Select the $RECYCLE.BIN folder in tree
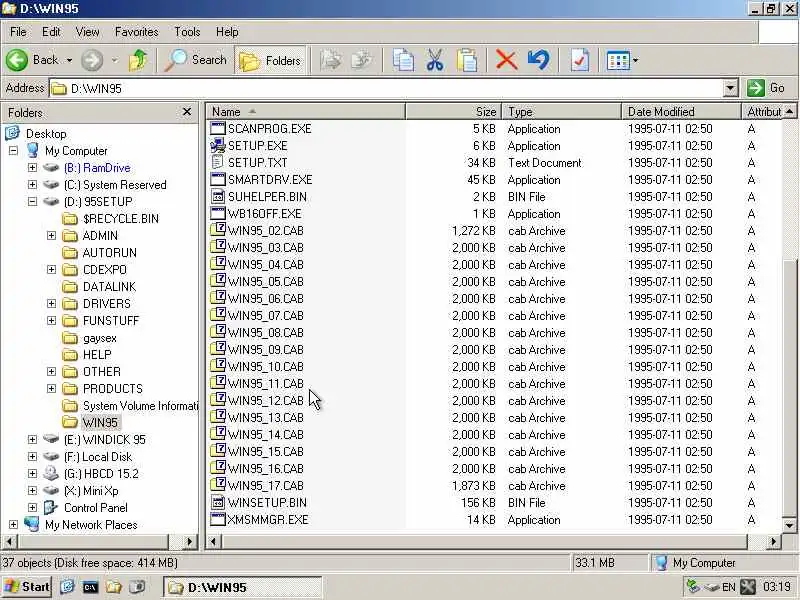This screenshot has height=600, width=800. pos(120,219)
